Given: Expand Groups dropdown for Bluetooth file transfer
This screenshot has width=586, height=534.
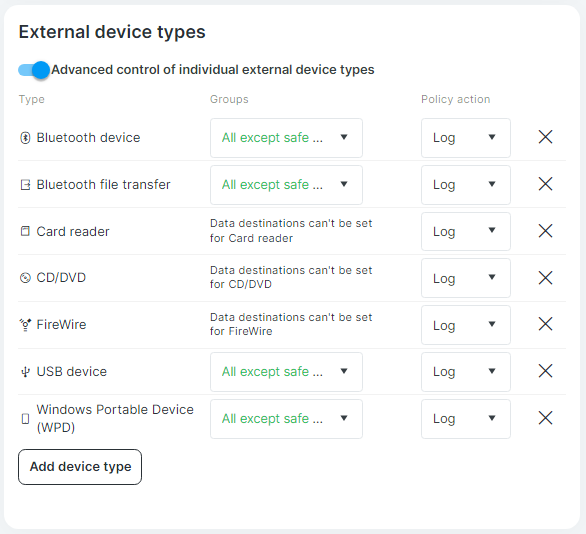Looking at the screenshot, I should click(286, 185).
